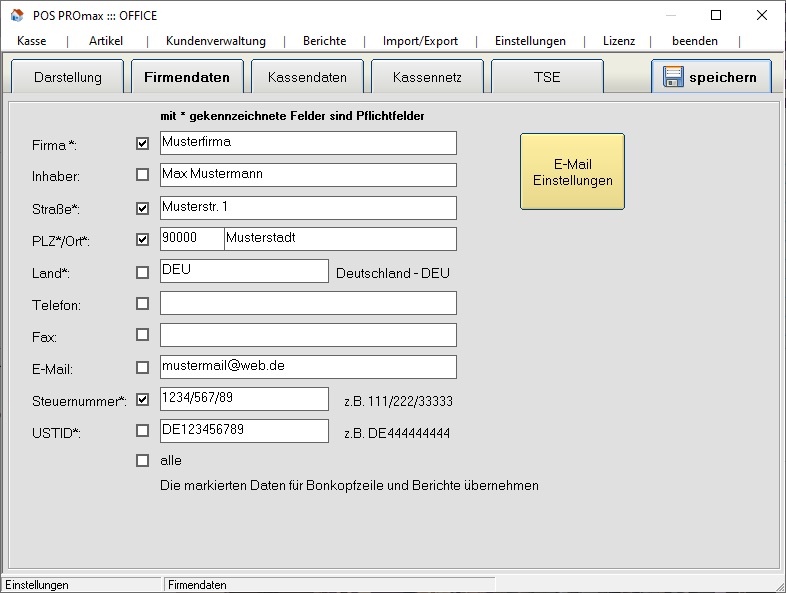Click the hint text 'z.B. DE444444444'
Image resolution: width=786 pixels, height=593 pixels.
click(x=397, y=433)
